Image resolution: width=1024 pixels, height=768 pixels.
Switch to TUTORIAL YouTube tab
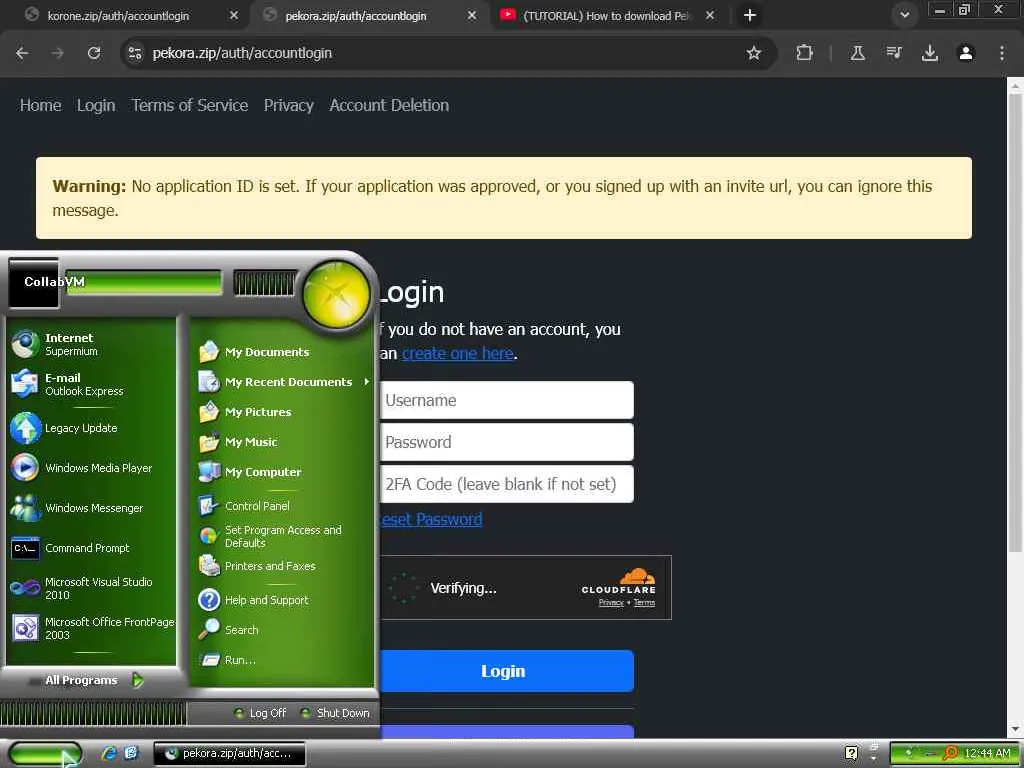coord(607,16)
